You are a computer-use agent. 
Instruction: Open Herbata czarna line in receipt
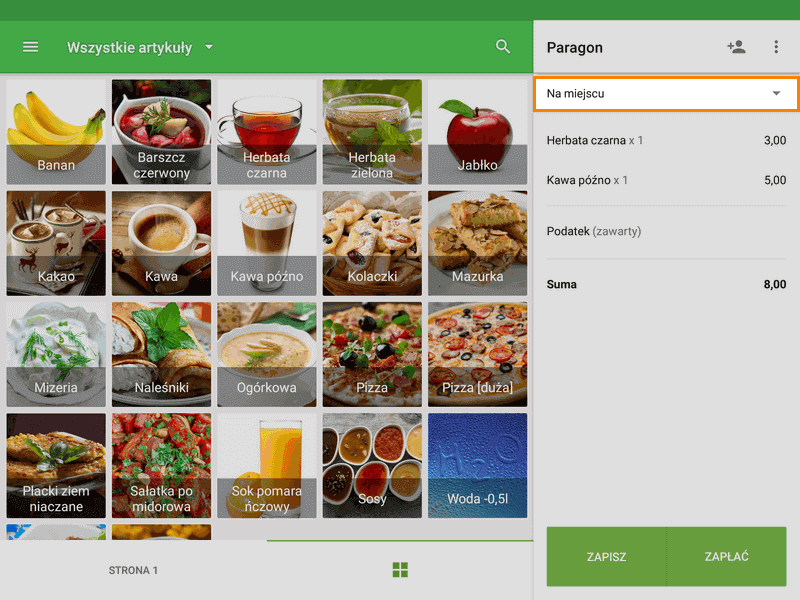(665, 141)
